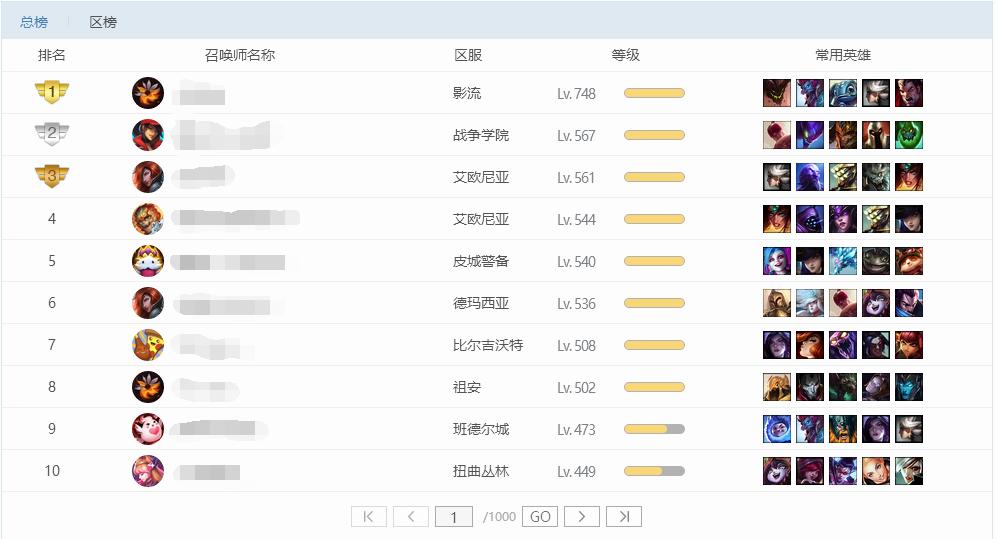The height and width of the screenshot is (539, 997).
Task: Jump to the first page of rankings
Action: pos(368,516)
